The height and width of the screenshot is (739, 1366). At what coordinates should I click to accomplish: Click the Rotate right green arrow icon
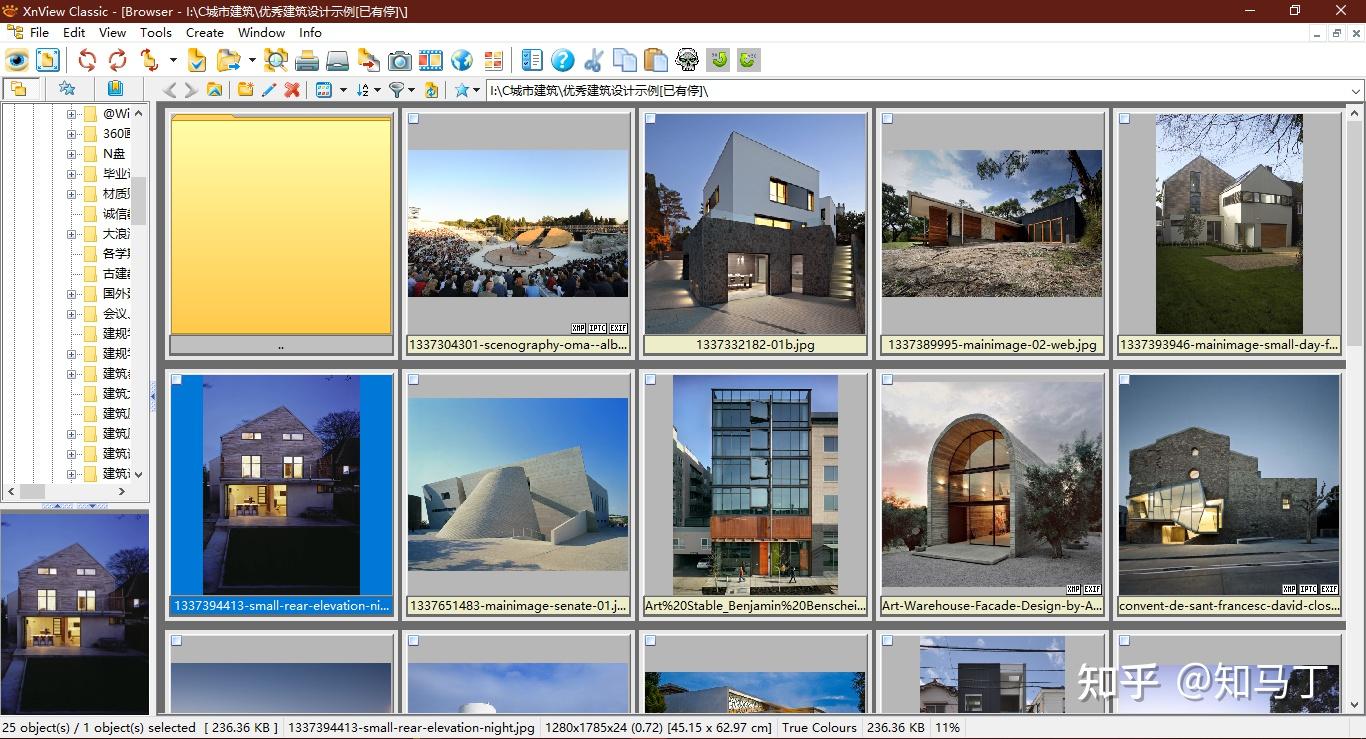[x=748, y=60]
